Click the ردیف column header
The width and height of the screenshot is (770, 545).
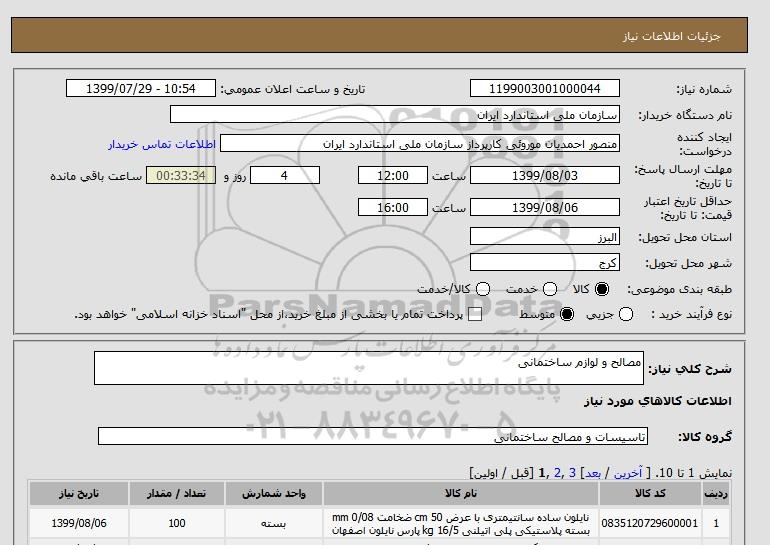[x=715, y=493]
